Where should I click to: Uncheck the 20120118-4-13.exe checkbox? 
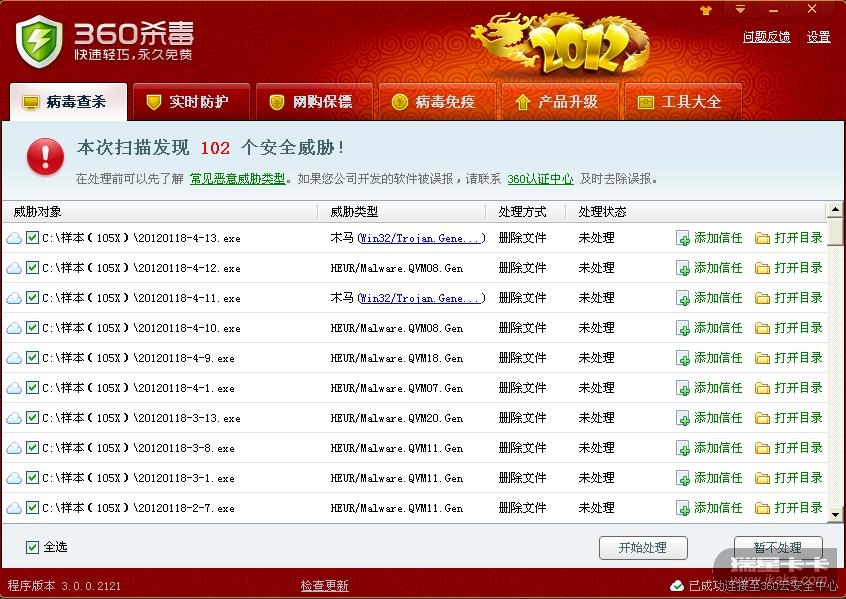pos(32,237)
